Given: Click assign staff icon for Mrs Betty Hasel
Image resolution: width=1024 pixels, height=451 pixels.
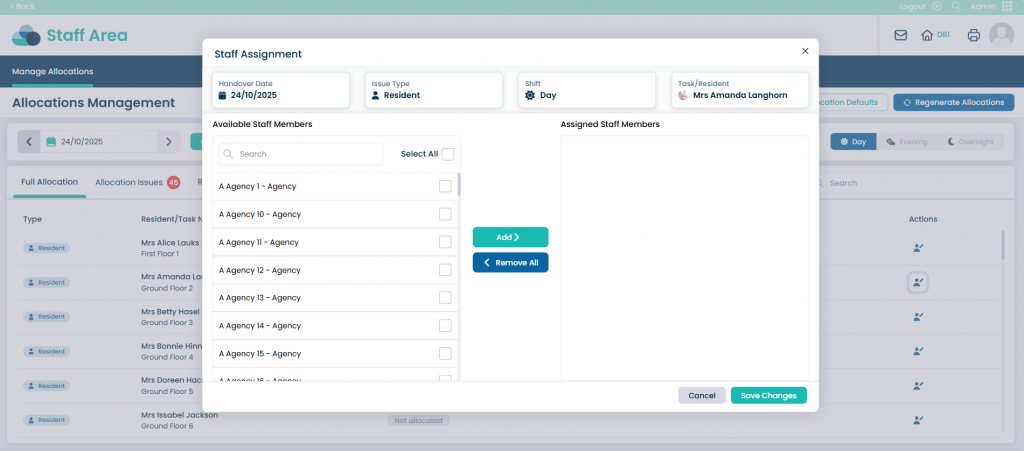Looking at the screenshot, I should coord(918,317).
